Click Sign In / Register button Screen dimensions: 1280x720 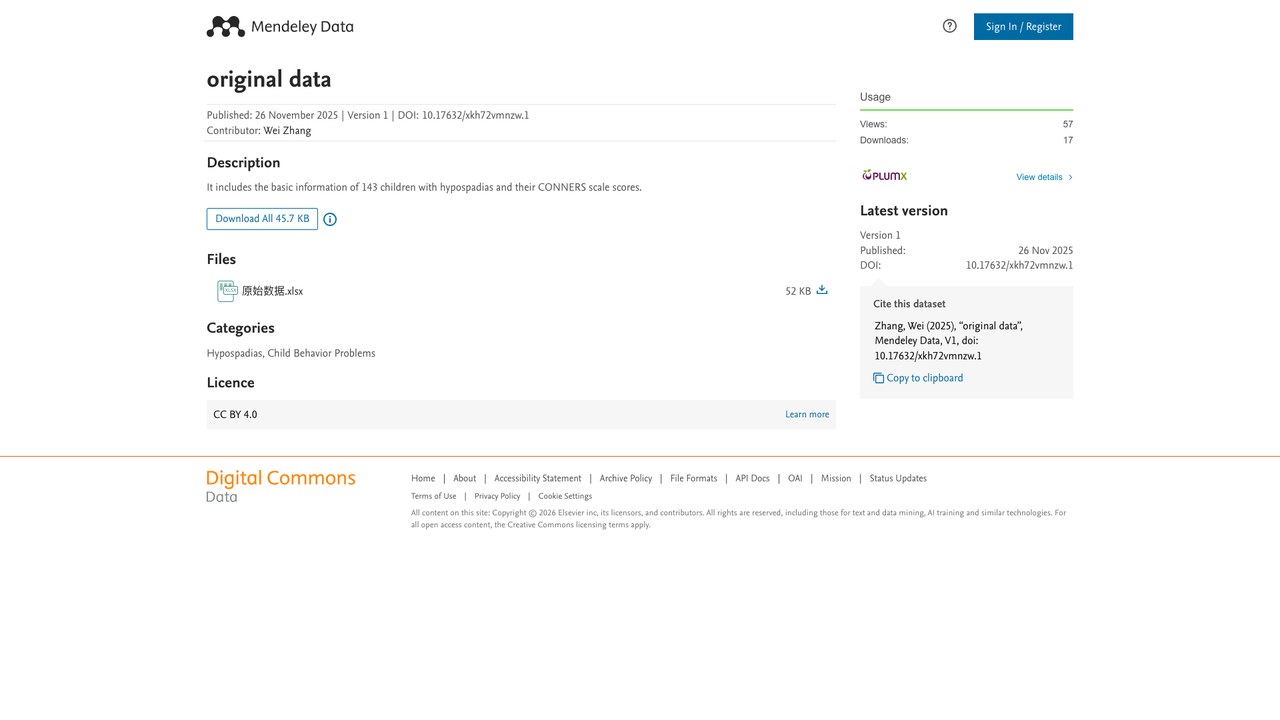point(1023,27)
